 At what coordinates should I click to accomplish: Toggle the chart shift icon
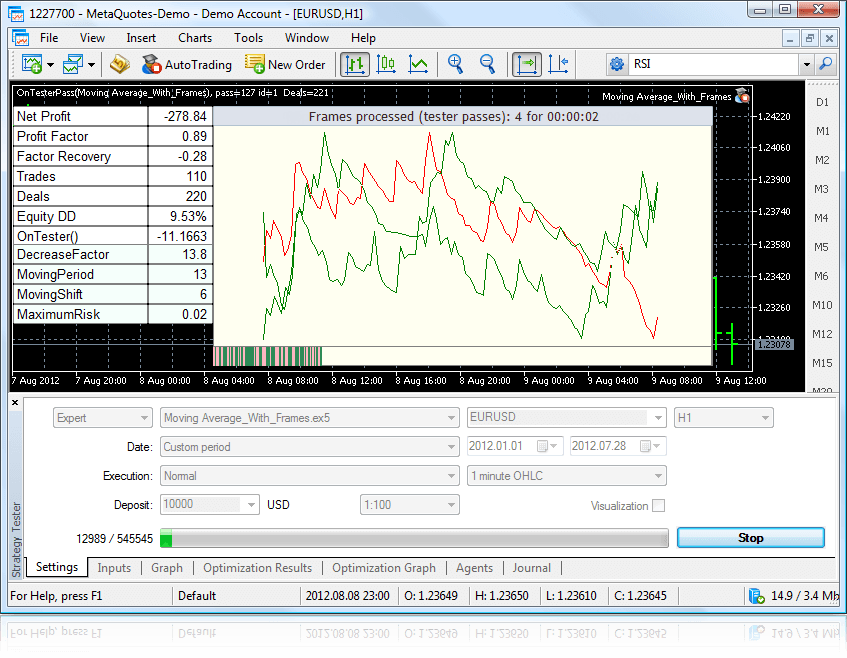point(558,64)
